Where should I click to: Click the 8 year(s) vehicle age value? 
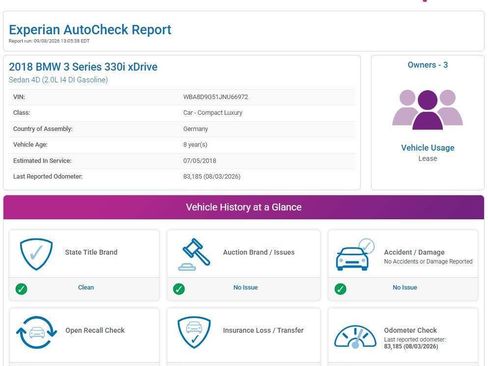click(195, 145)
